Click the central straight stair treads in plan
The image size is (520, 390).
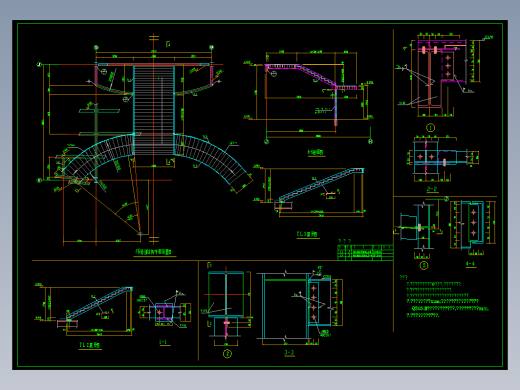[x=154, y=110]
